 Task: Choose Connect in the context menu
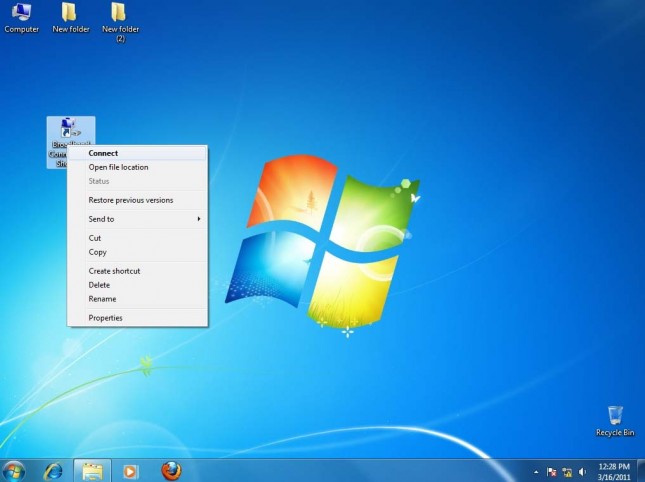(137, 153)
